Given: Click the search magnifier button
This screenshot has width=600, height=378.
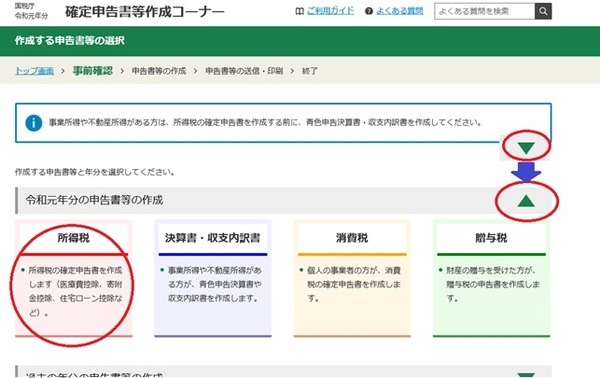Looking at the screenshot, I should pos(543,11).
